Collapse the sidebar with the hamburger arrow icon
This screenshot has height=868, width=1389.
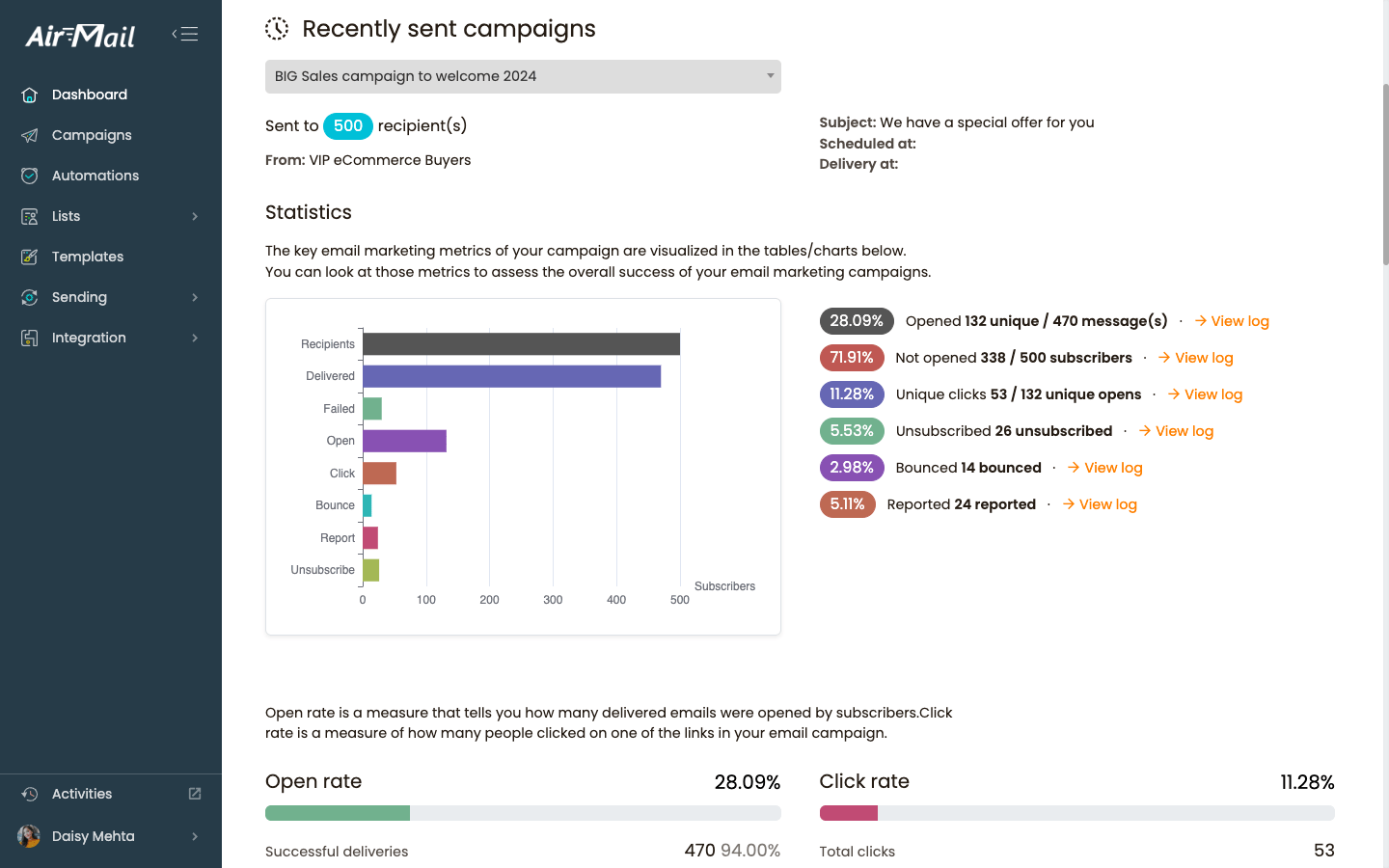tap(185, 35)
